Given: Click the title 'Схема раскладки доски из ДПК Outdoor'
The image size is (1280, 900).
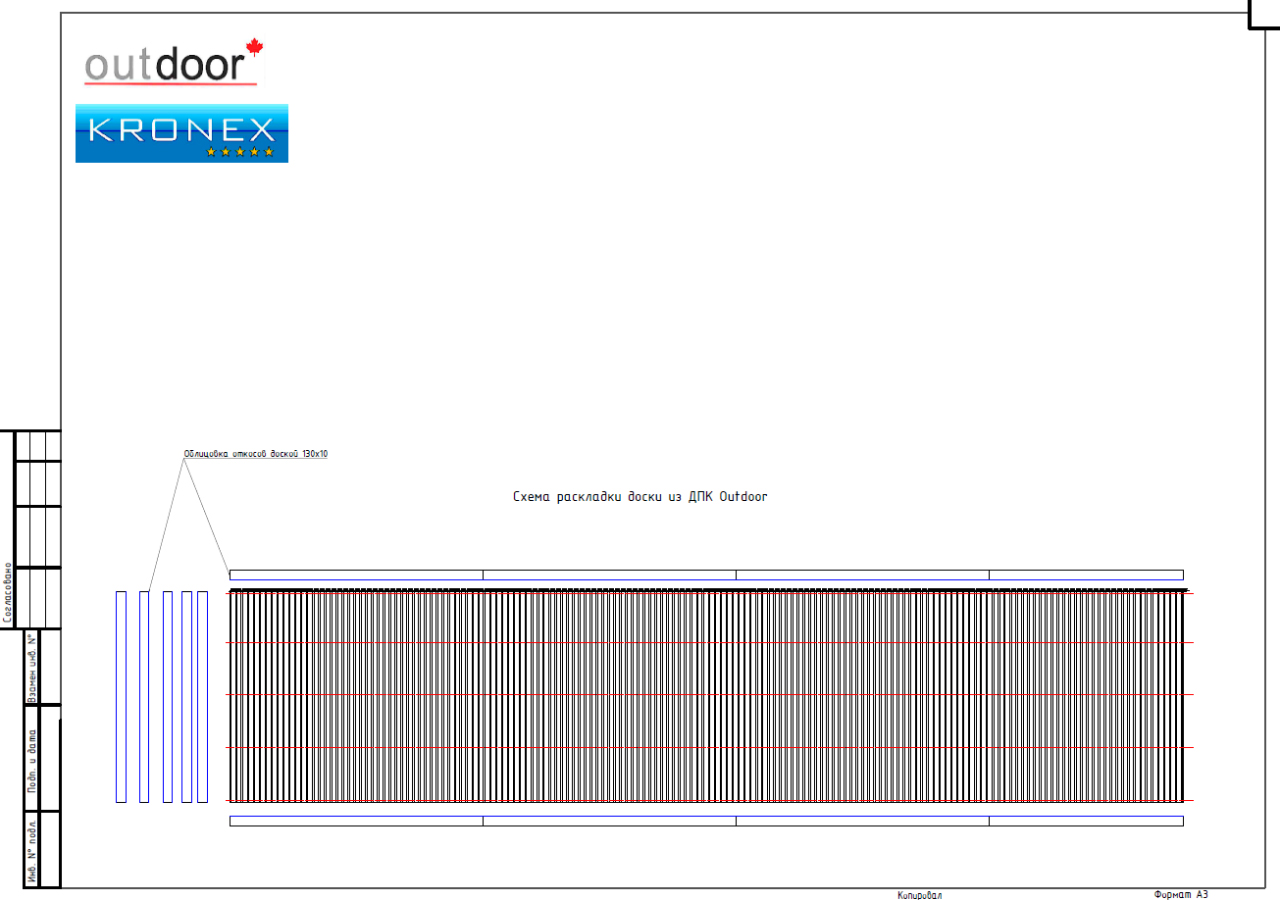Looking at the screenshot, I should [640, 496].
